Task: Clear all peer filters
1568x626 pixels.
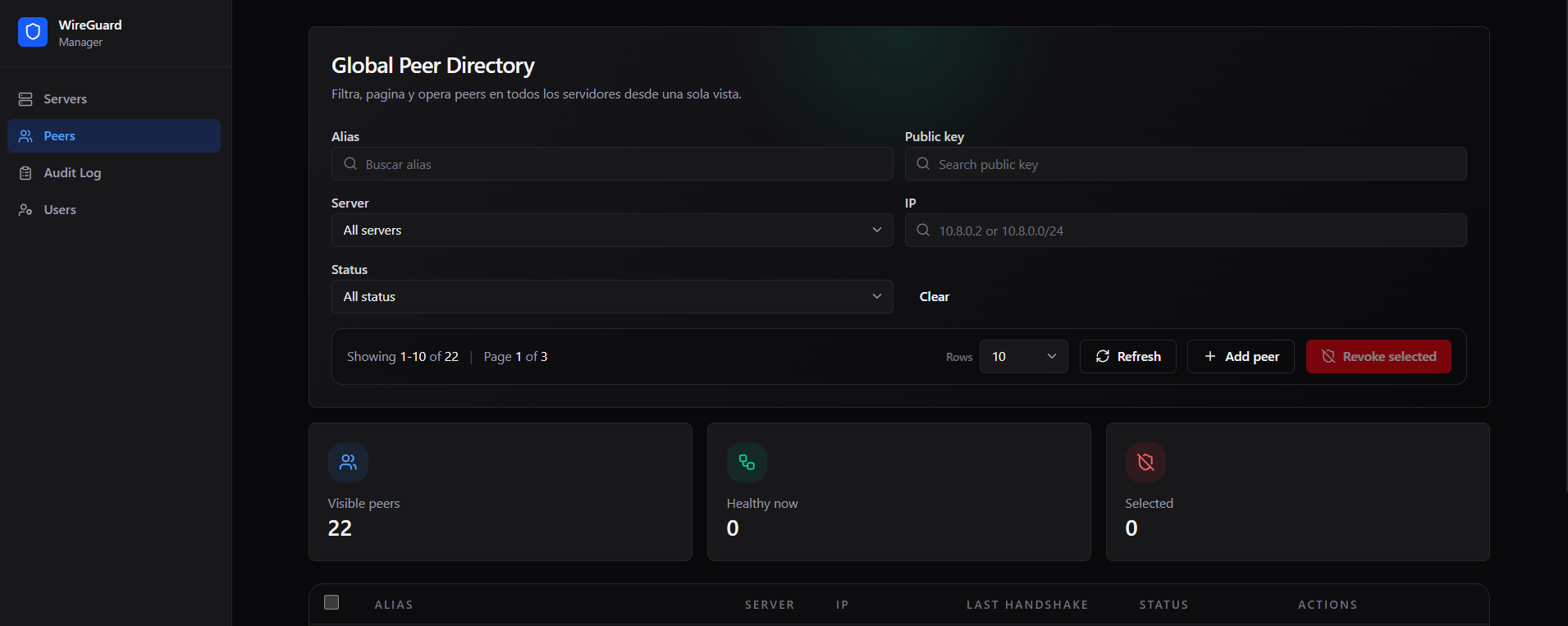Action: click(x=935, y=297)
